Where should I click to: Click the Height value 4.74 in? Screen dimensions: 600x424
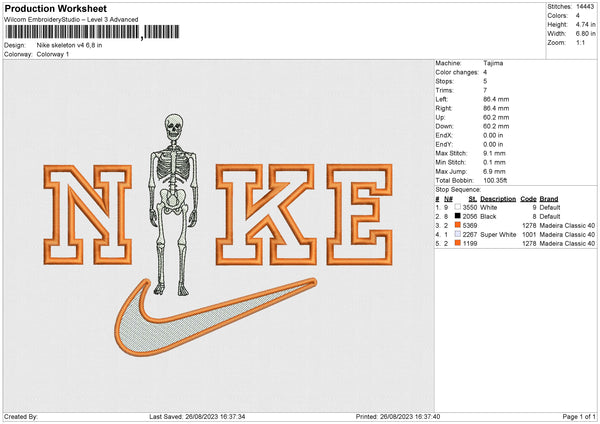(585, 24)
